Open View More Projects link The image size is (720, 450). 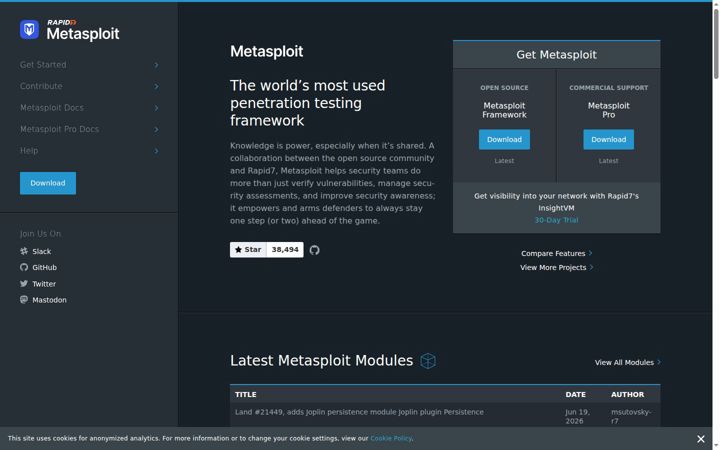(x=557, y=268)
